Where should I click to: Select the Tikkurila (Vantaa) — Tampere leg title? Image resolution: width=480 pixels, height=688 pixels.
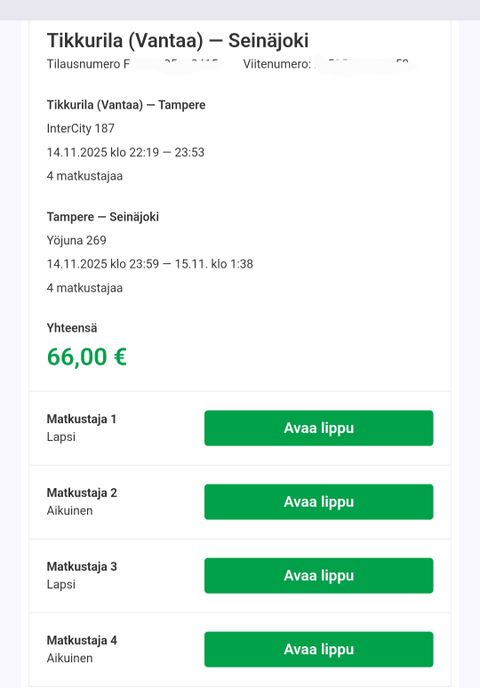click(x=126, y=105)
